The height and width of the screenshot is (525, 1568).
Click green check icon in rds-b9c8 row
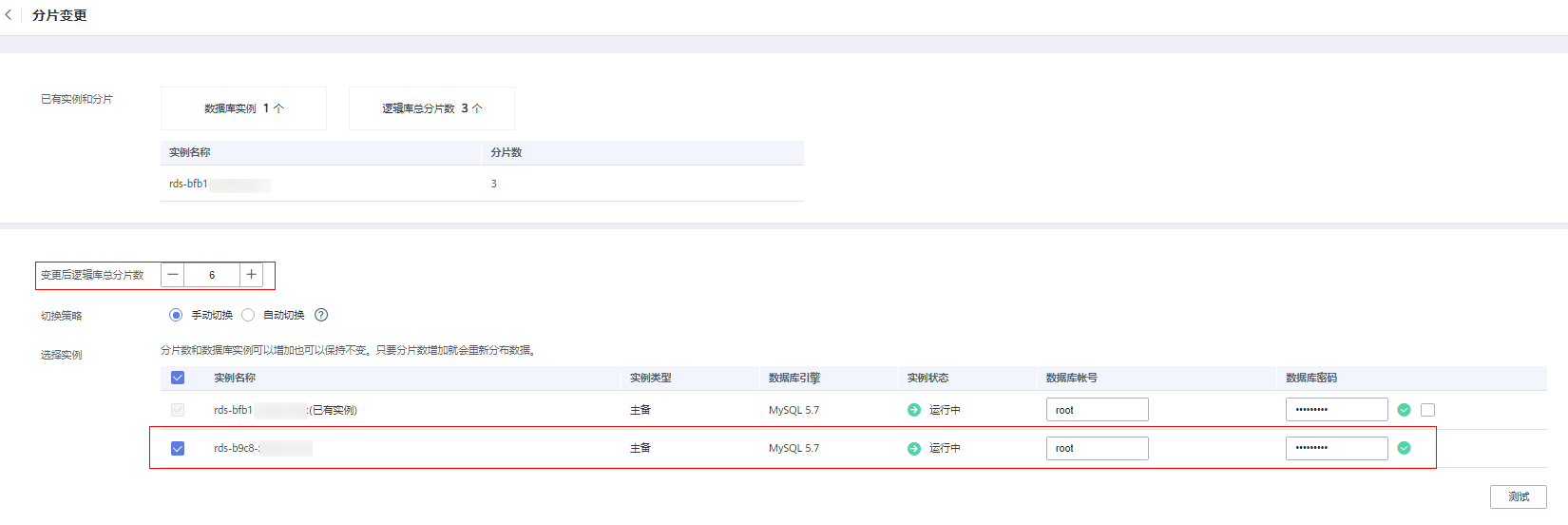(1404, 448)
